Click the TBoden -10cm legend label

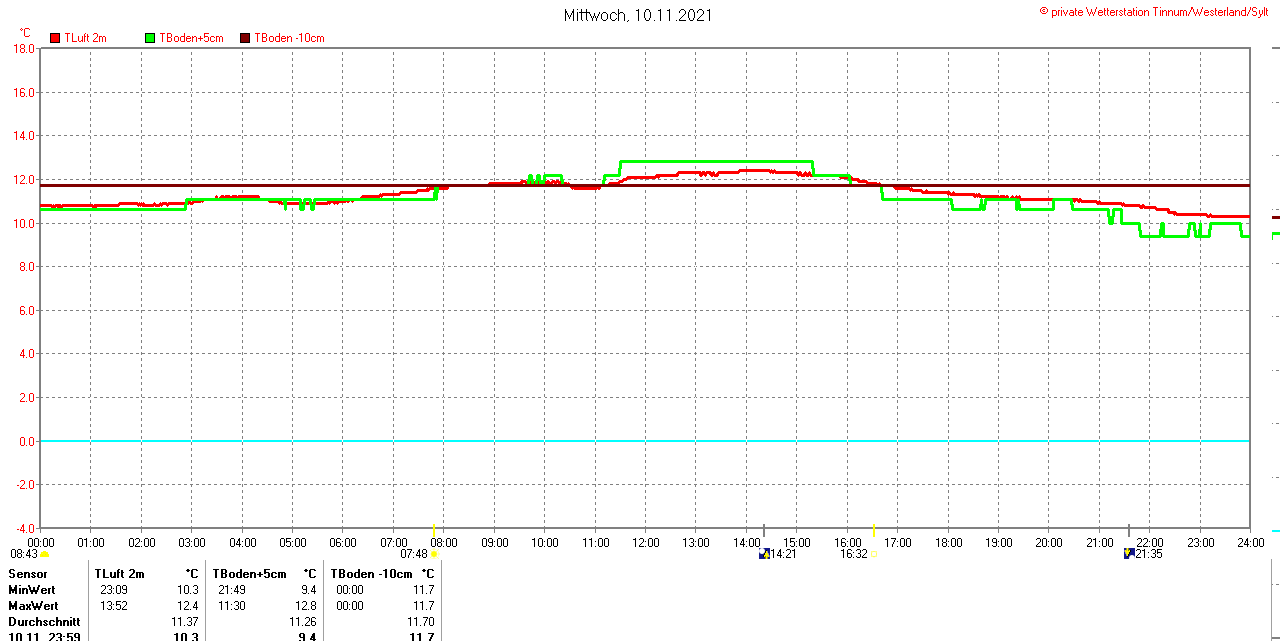(x=289, y=38)
